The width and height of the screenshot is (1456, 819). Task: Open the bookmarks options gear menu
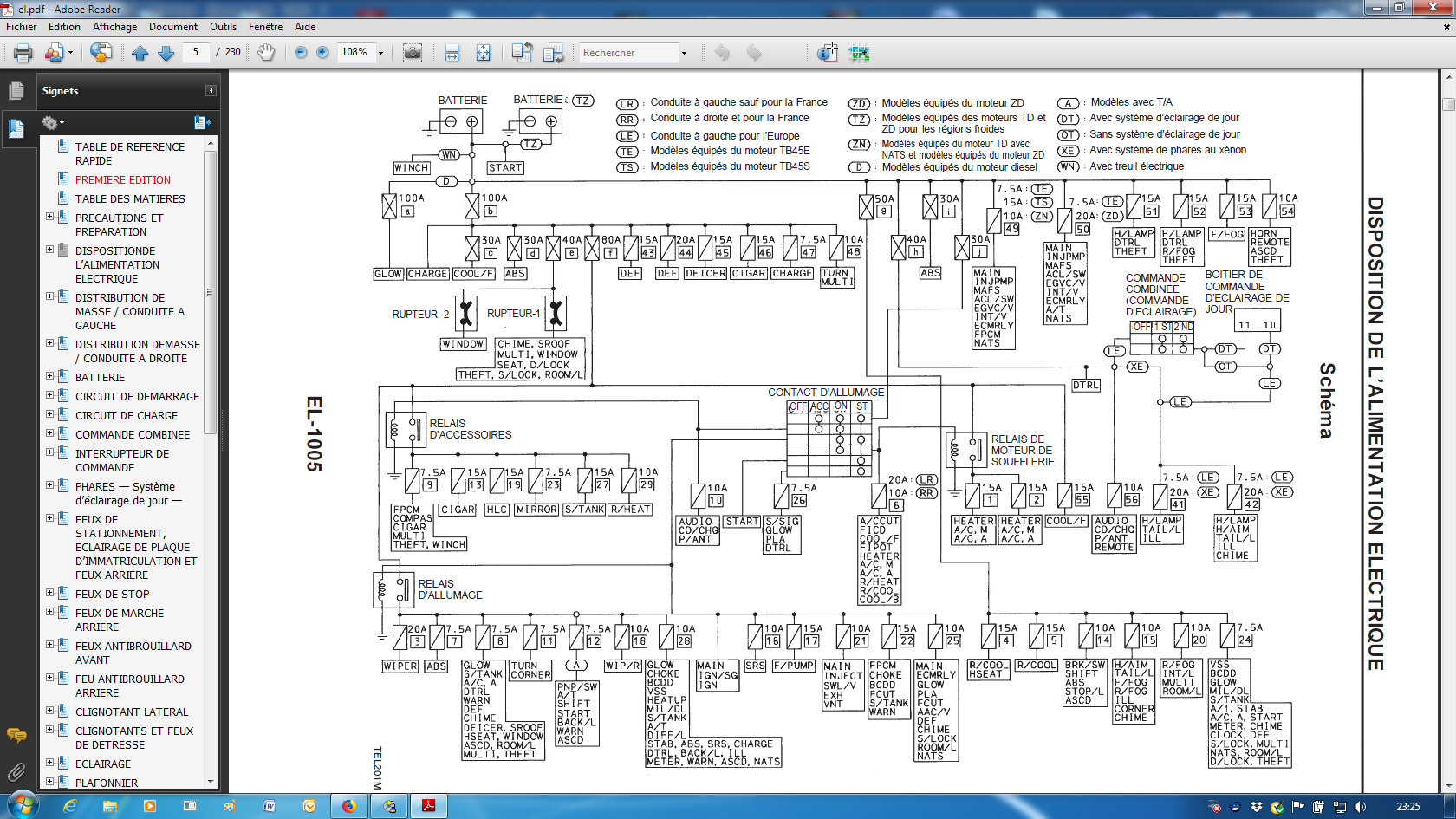pyautogui.click(x=52, y=123)
